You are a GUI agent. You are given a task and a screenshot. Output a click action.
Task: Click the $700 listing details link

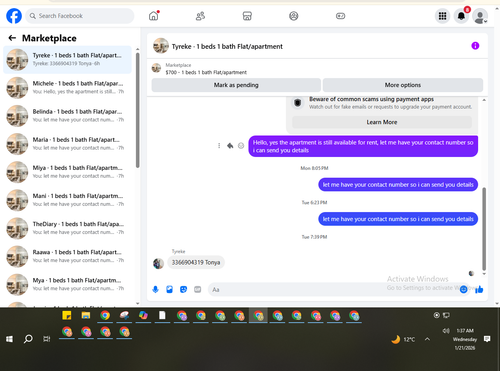pos(206,72)
